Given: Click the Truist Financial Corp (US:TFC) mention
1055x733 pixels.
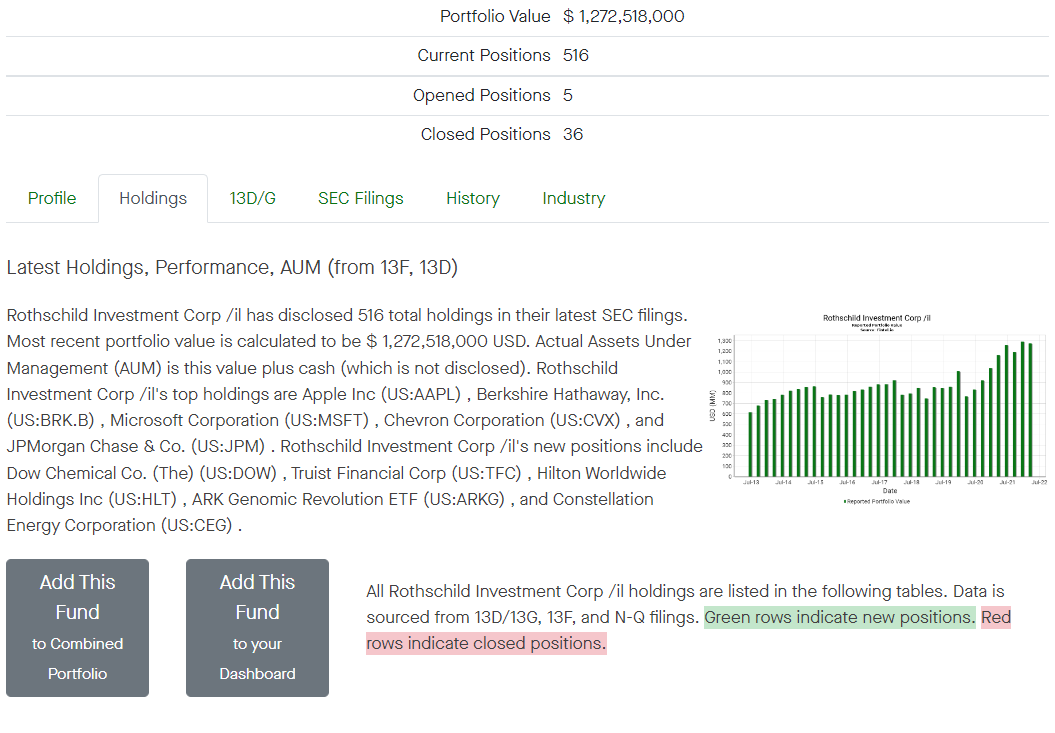Looking at the screenshot, I should [406, 473].
